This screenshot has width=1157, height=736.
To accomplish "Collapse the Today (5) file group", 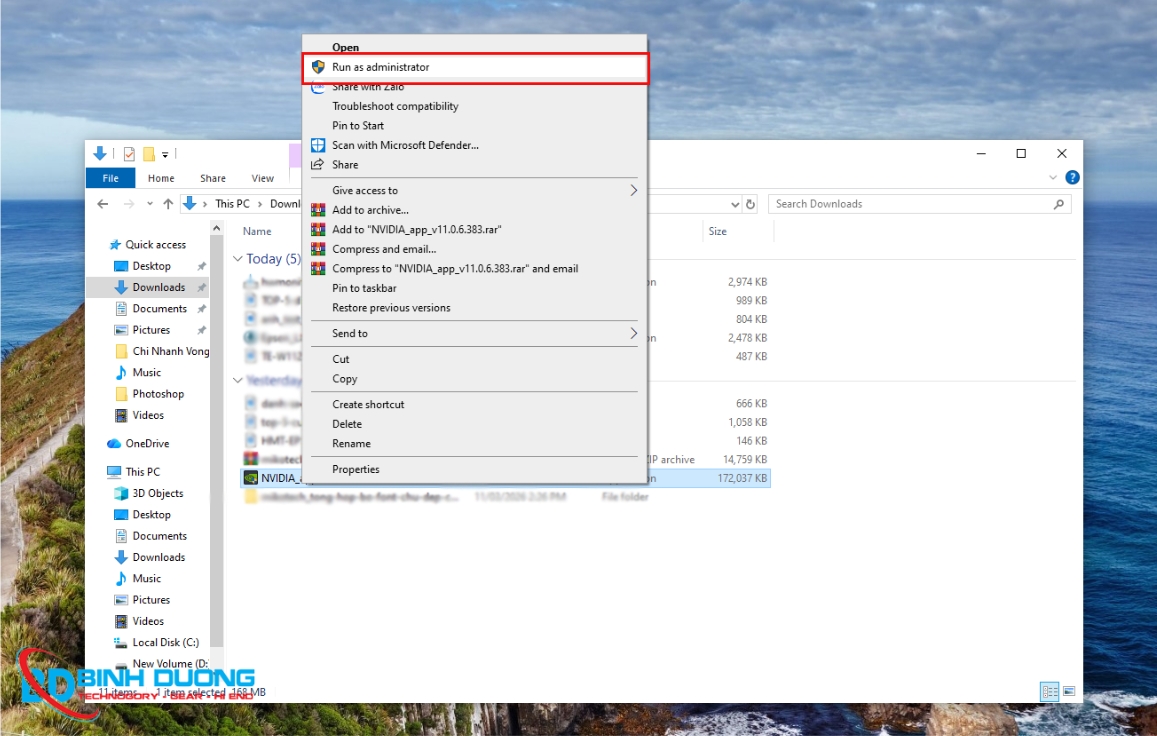I will pyautogui.click(x=238, y=258).
